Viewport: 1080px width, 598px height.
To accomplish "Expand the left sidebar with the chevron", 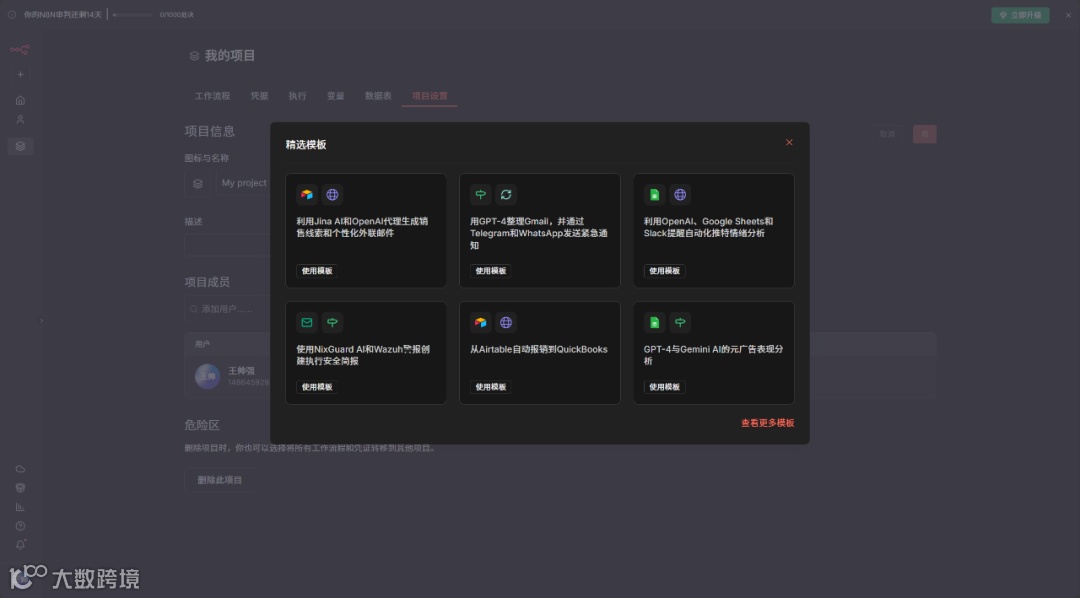I will 41,320.
